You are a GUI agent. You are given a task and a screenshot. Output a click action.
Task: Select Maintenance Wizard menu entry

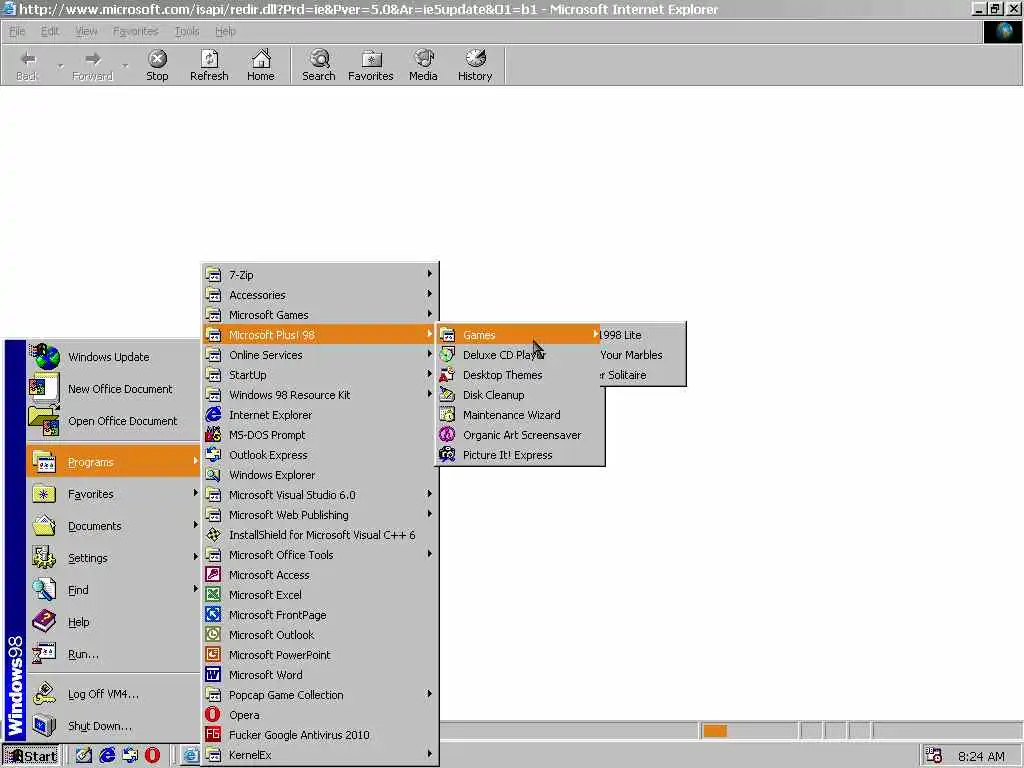(x=520, y=415)
